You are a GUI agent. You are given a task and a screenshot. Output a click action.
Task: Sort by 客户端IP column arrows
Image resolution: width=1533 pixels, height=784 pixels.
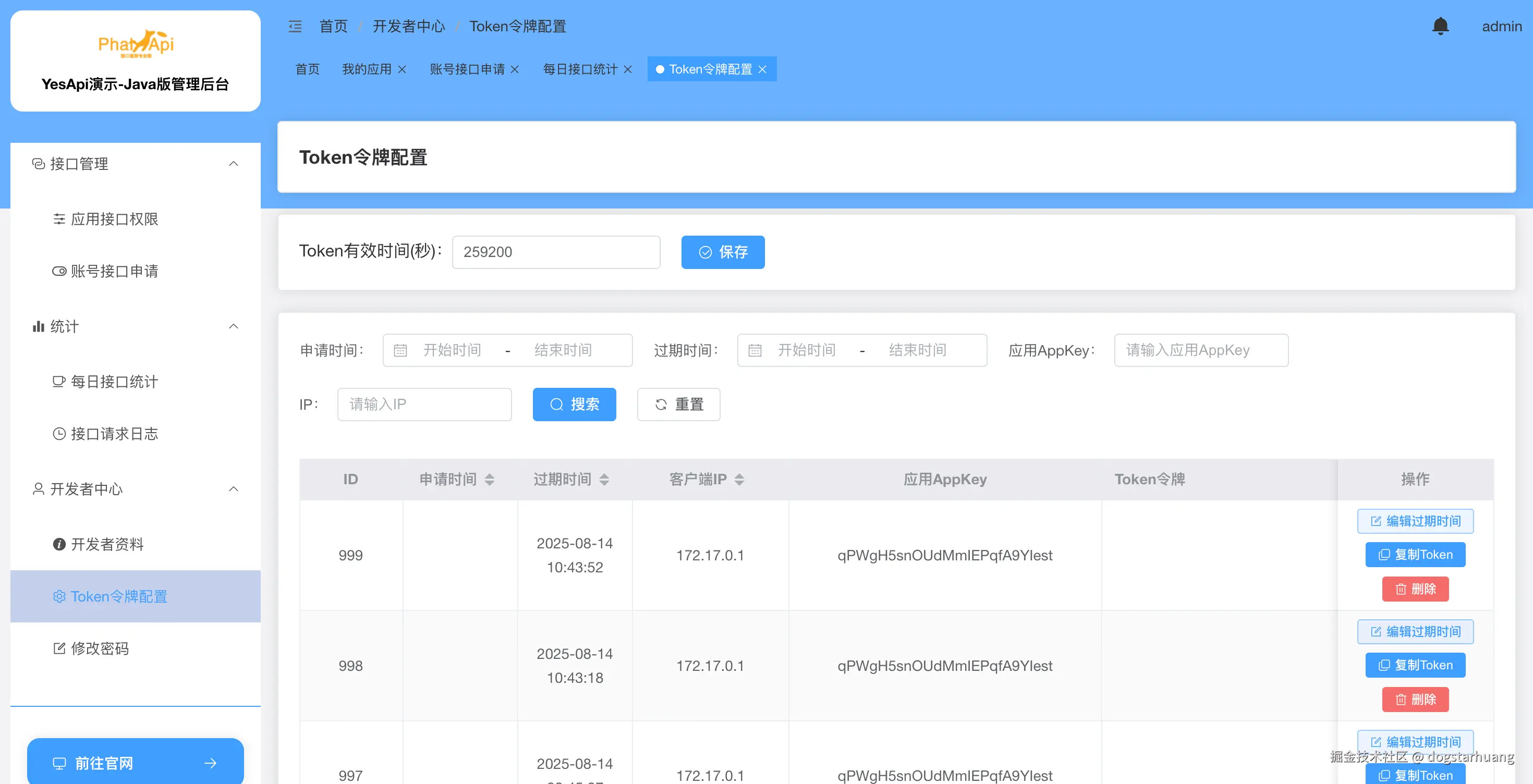739,480
